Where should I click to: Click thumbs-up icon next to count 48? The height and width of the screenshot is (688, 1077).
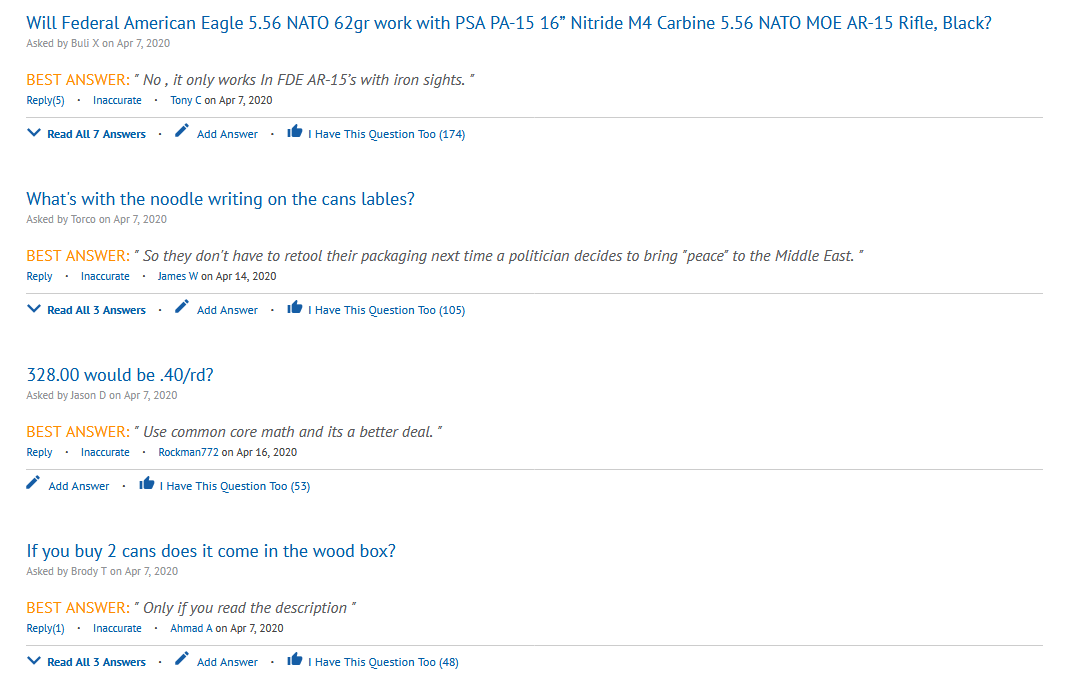pyautogui.click(x=295, y=659)
